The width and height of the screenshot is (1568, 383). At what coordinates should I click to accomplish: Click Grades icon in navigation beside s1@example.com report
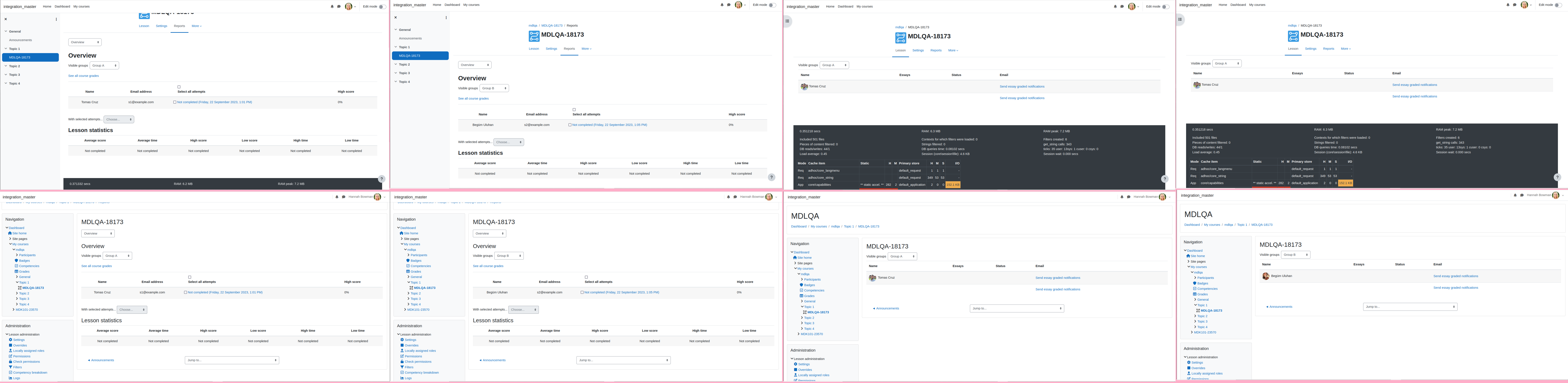[16, 272]
